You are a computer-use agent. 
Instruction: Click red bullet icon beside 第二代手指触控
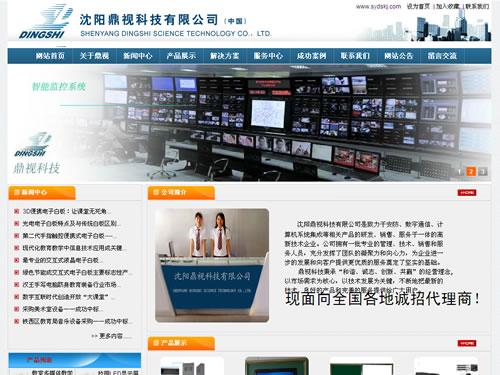click(x=16, y=236)
